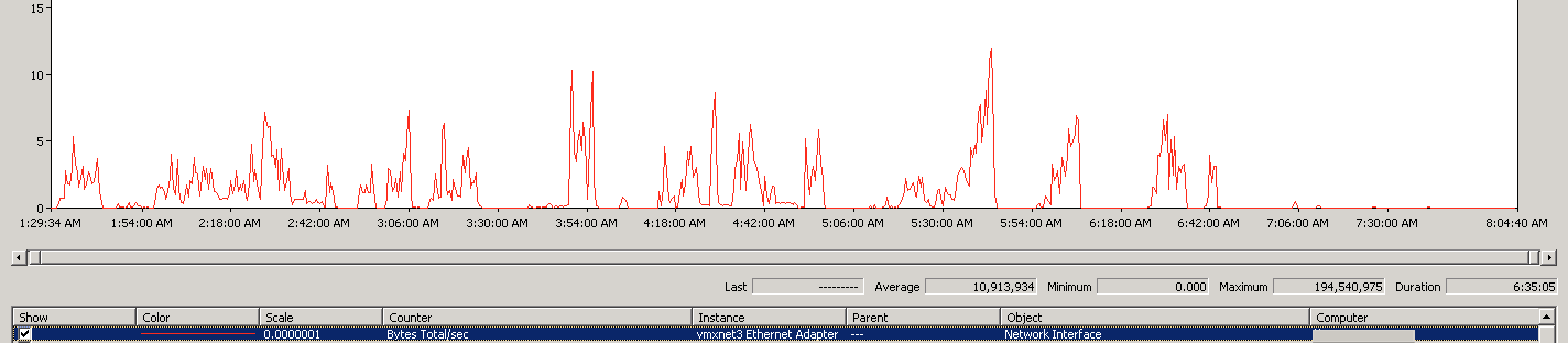Sort by the Counter column header

tap(537, 318)
